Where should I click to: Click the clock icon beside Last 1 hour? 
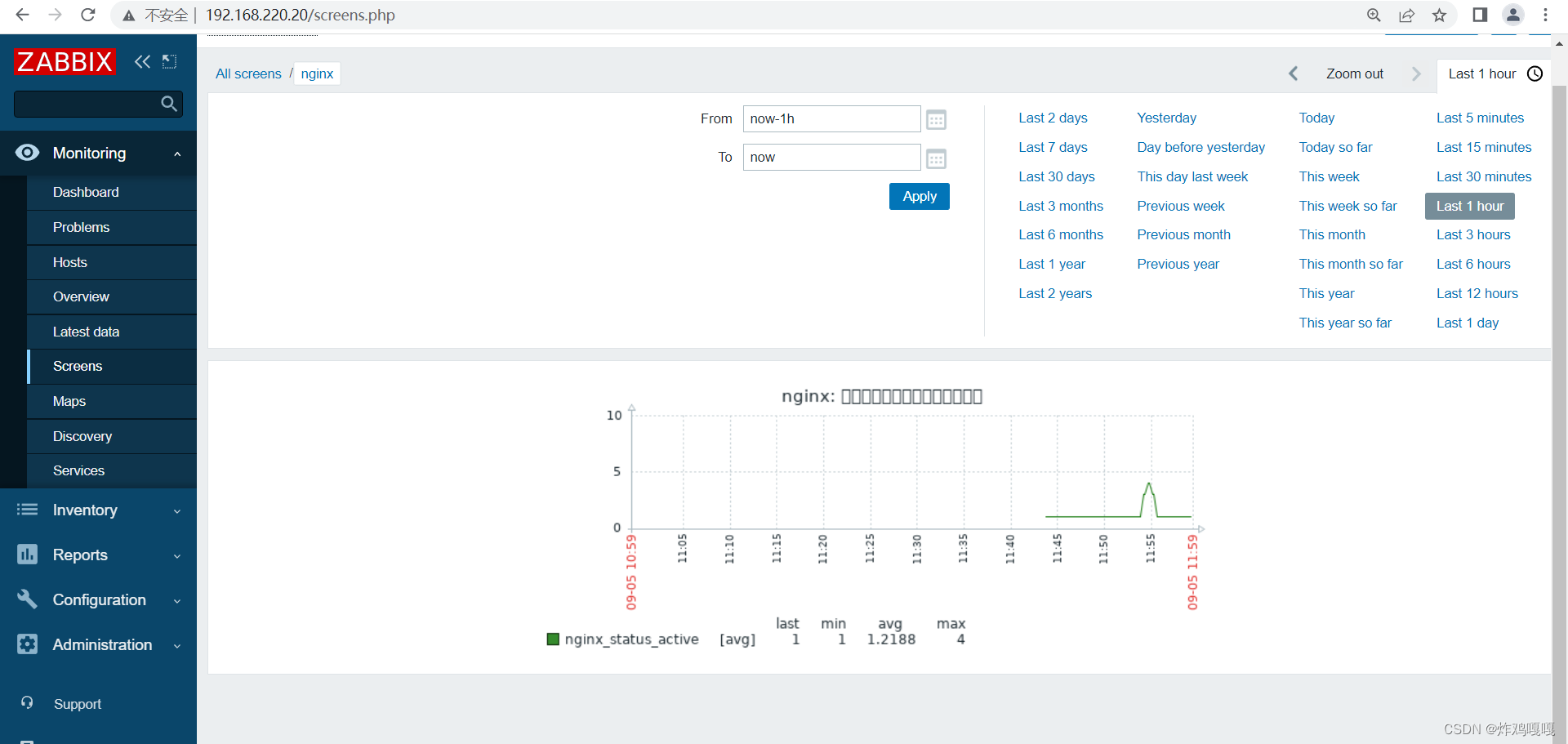pos(1535,74)
